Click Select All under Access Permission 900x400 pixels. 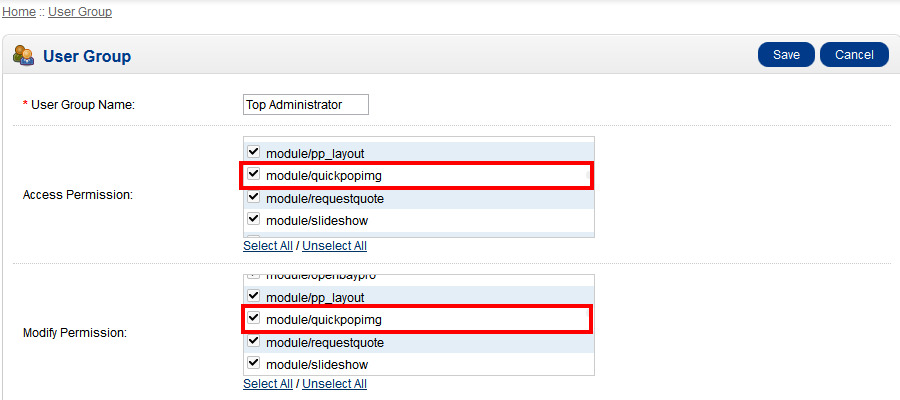tap(268, 246)
